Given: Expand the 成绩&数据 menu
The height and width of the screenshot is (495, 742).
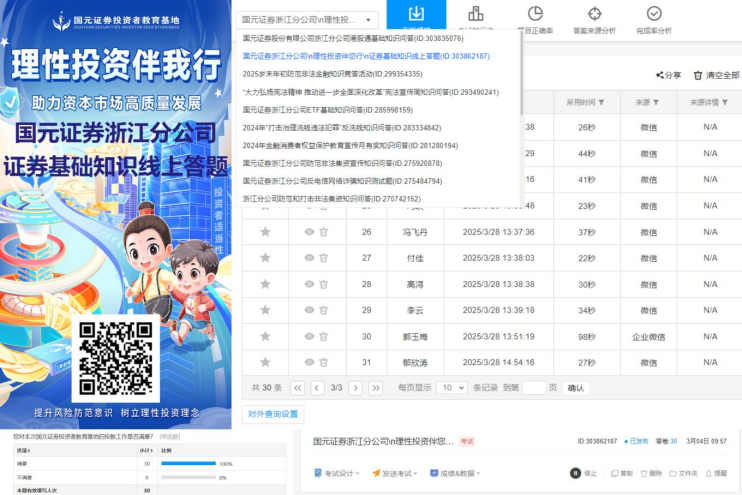Looking at the screenshot, I should [x=455, y=473].
